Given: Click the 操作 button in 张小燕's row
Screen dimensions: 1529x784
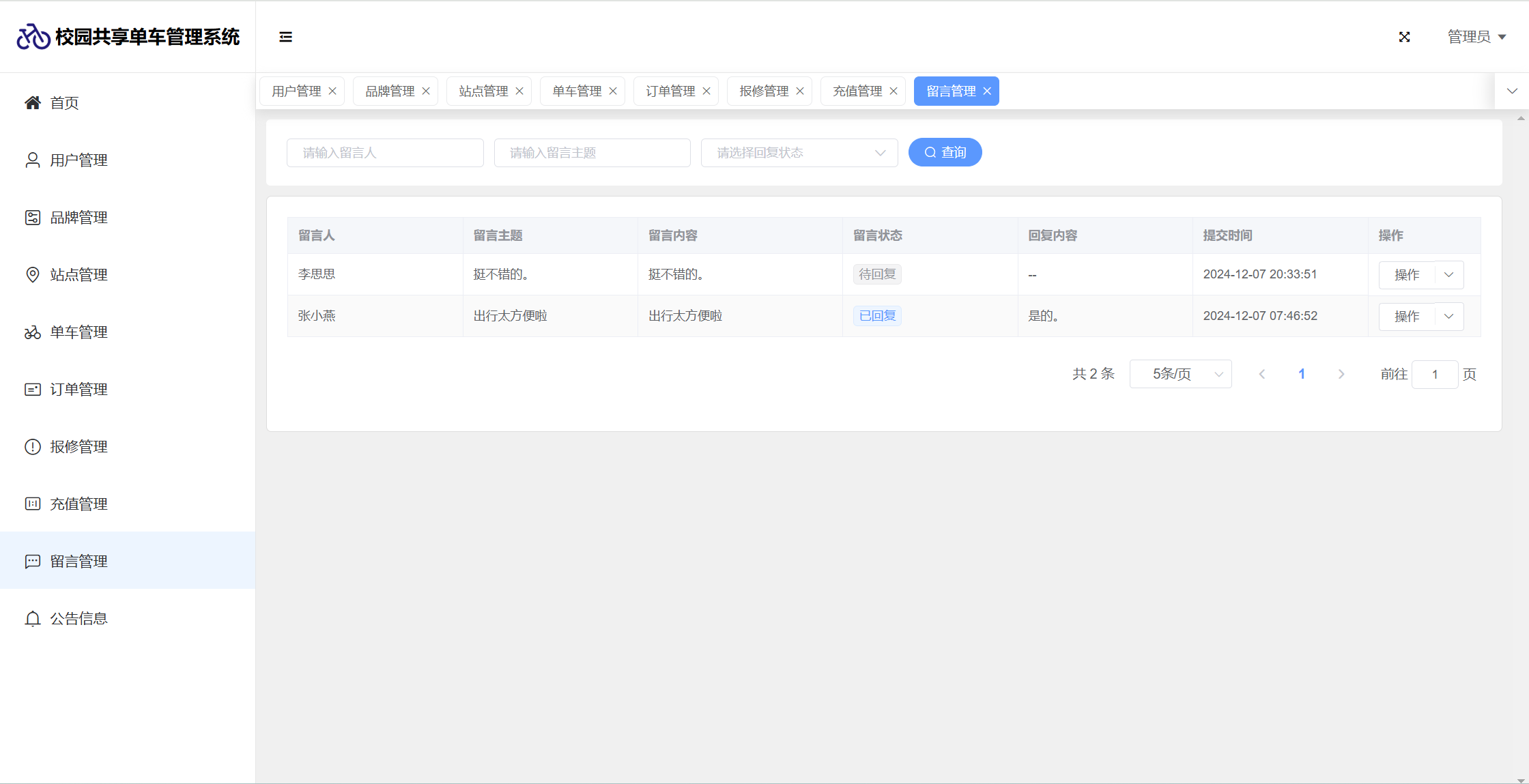Looking at the screenshot, I should coord(1407,317).
